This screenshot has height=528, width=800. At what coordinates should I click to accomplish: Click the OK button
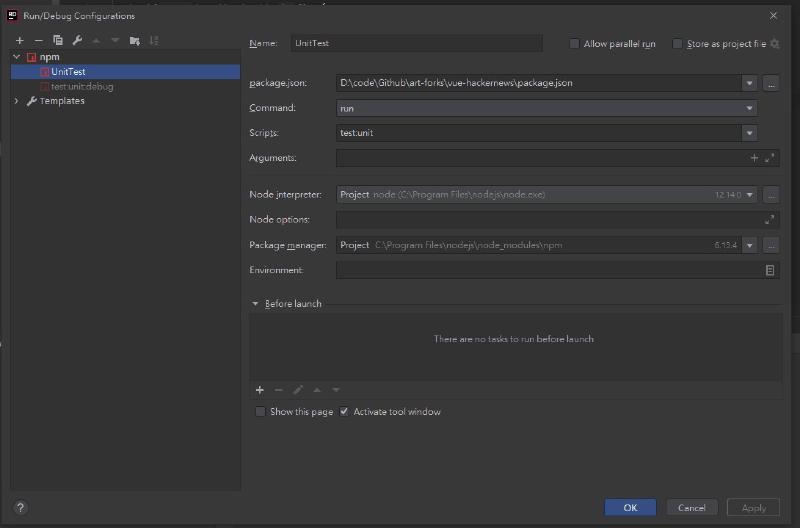tap(630, 507)
